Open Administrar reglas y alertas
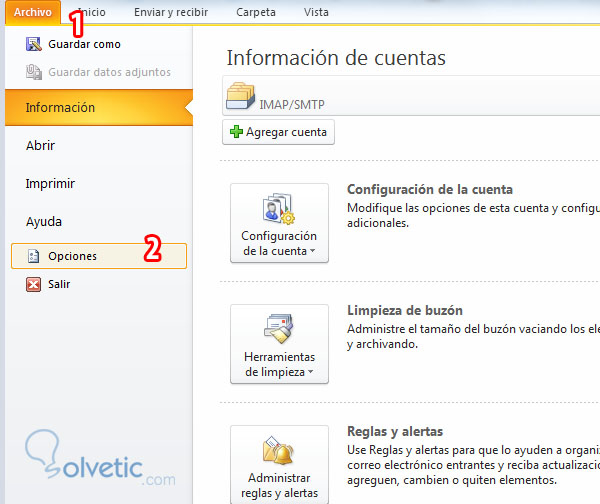Viewport: 600px width, 504px height. tap(279, 465)
